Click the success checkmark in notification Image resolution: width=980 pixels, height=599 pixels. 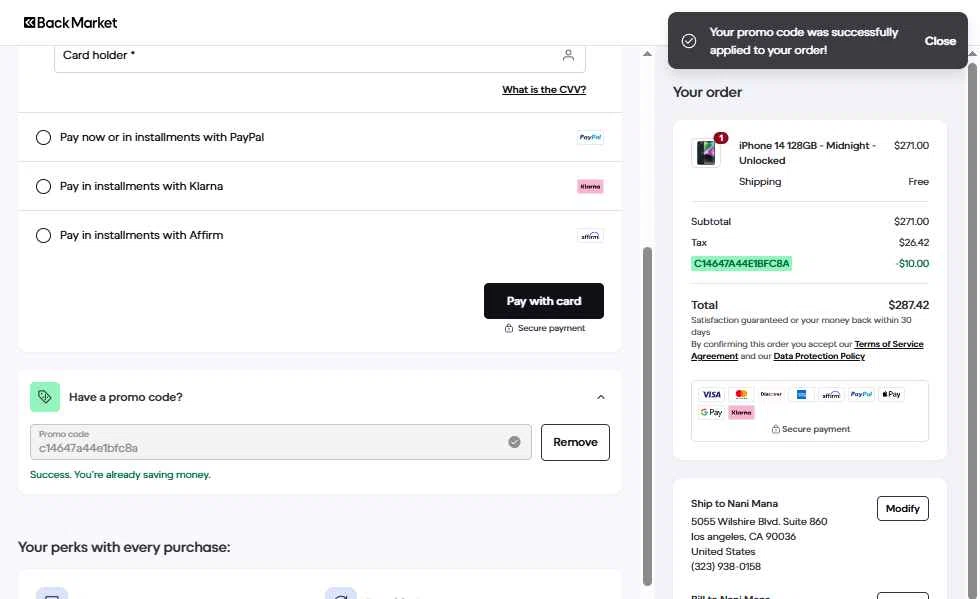(x=689, y=41)
